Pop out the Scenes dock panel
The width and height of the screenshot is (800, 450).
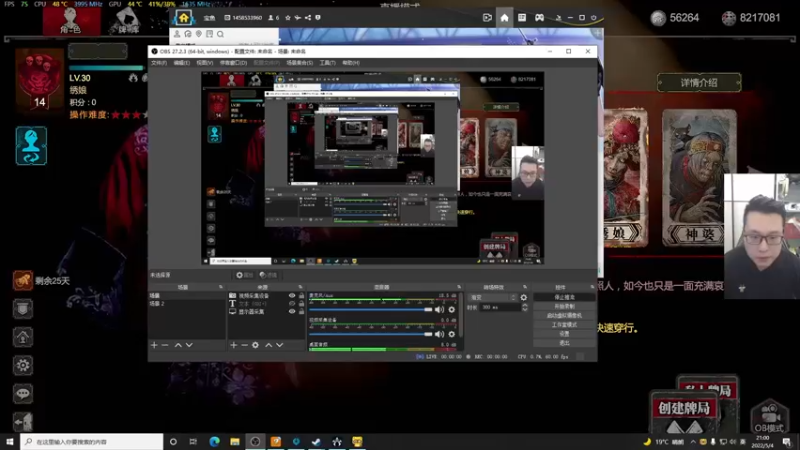click(x=221, y=287)
